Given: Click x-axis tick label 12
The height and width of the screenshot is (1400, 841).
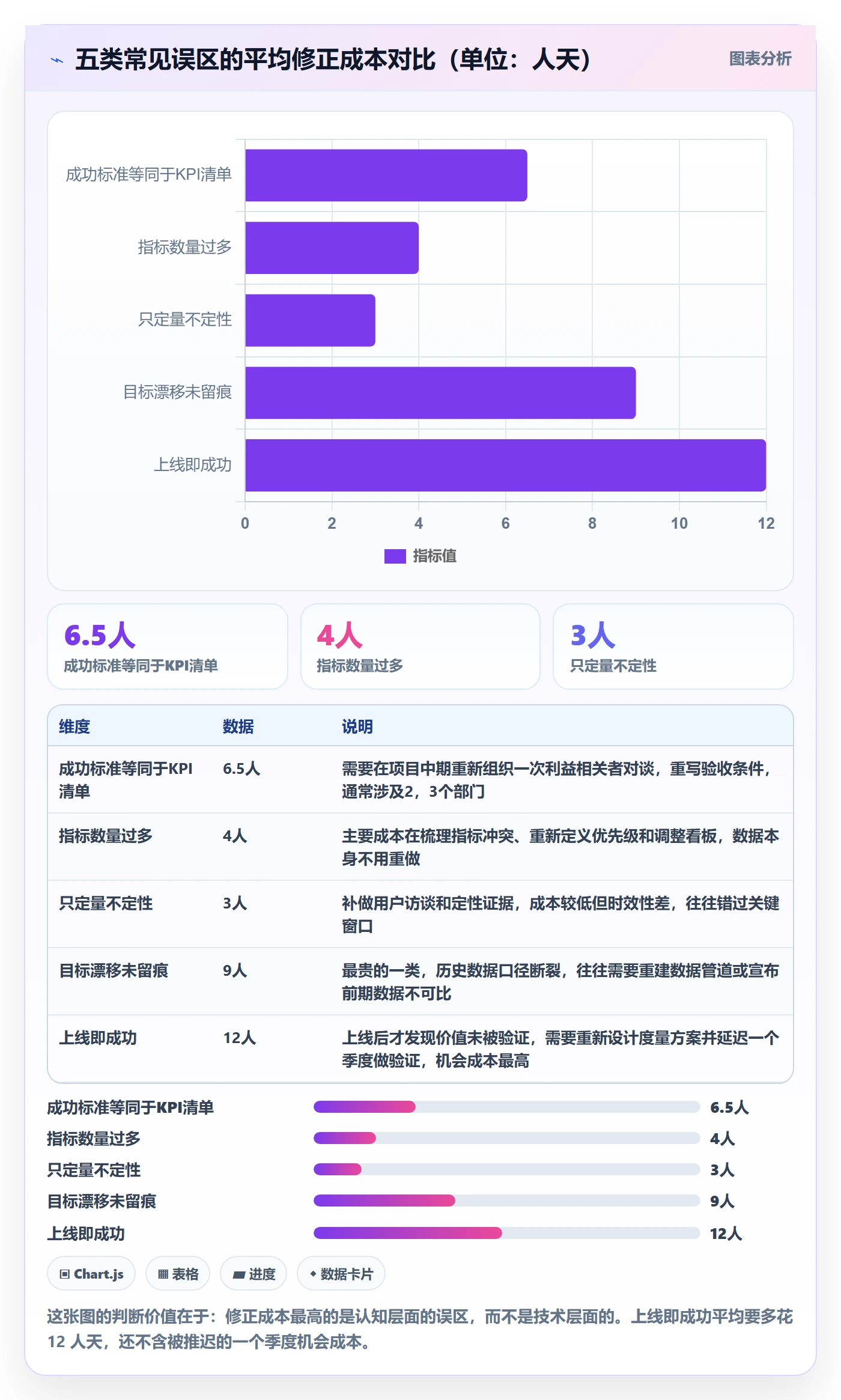Looking at the screenshot, I should (x=766, y=523).
